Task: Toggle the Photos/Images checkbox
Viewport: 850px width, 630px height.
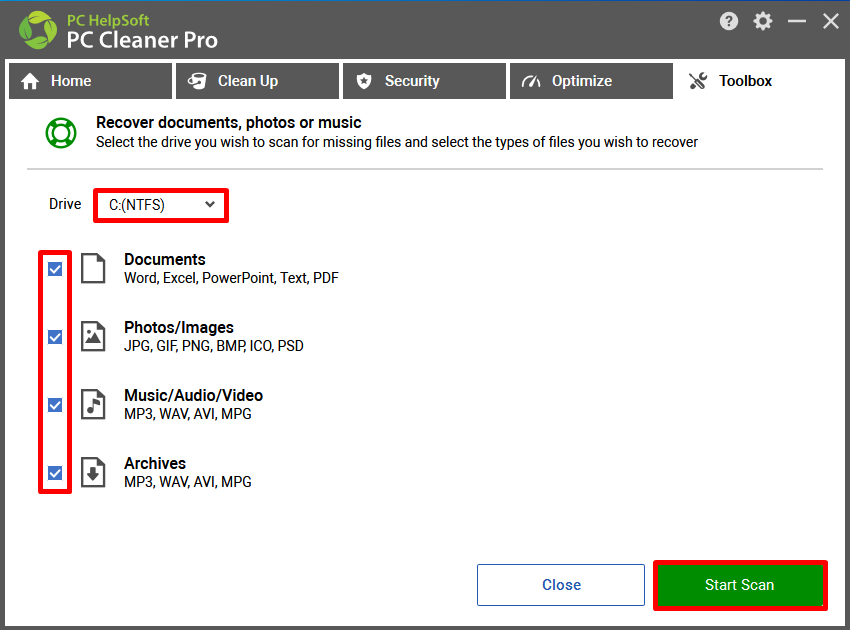Action: pos(55,337)
